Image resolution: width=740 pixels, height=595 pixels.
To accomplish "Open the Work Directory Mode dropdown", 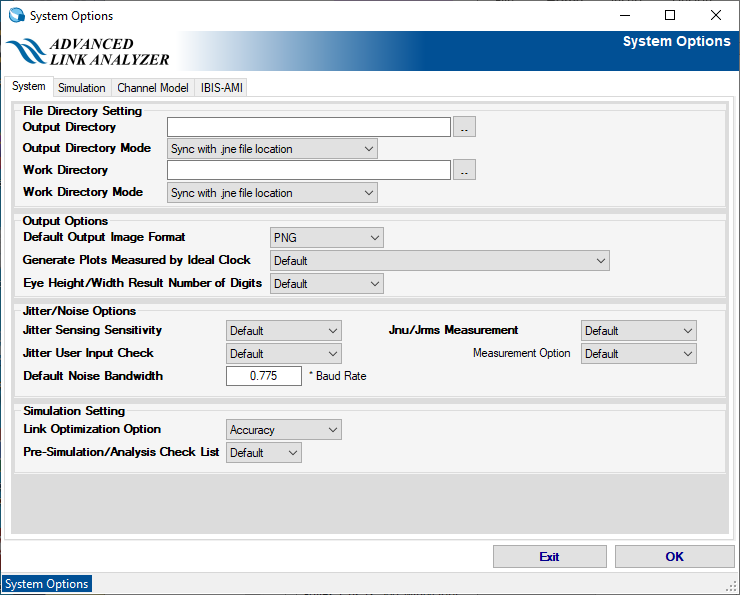I will [271, 193].
